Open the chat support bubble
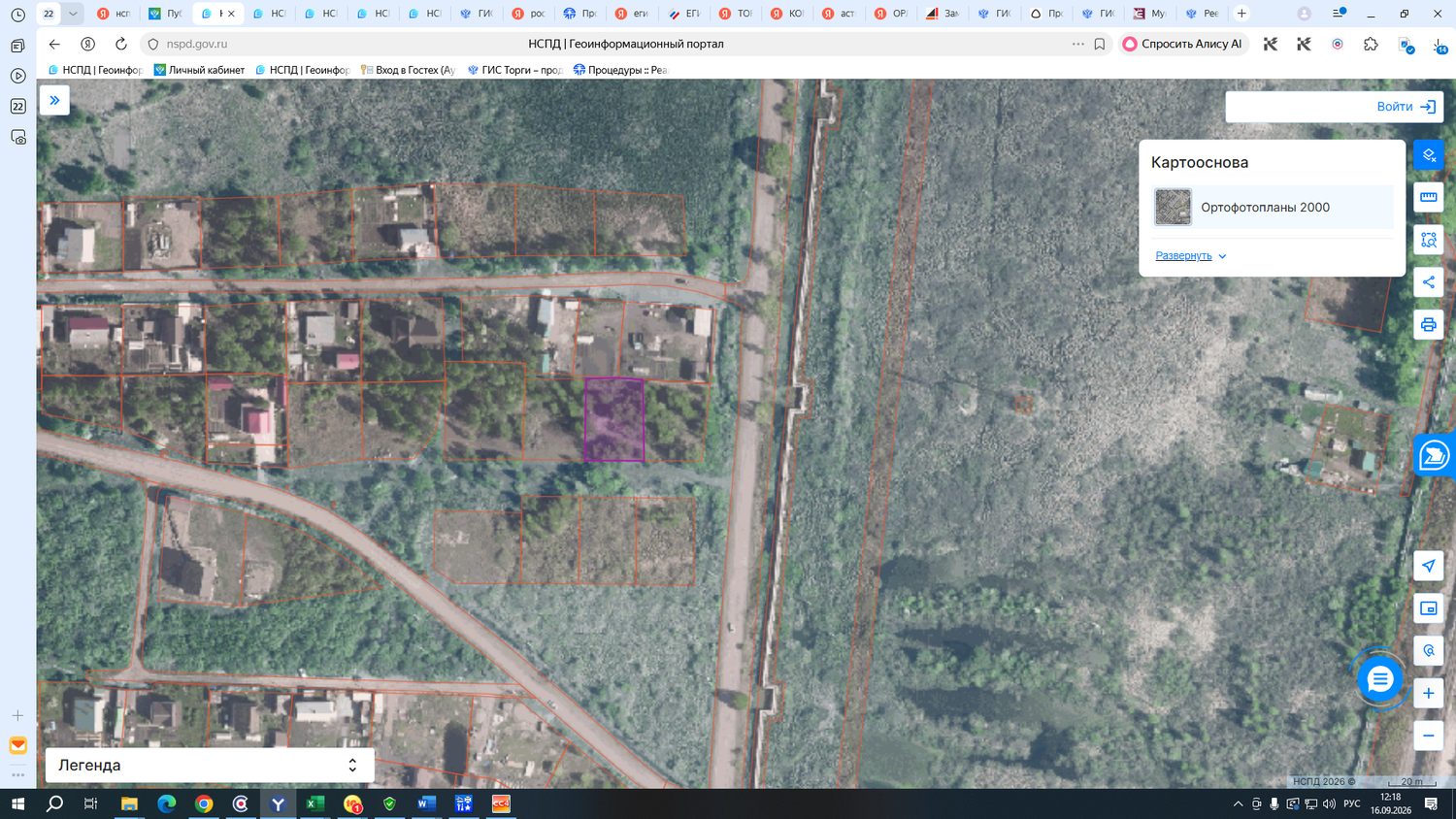This screenshot has width=1456, height=819. pyautogui.click(x=1379, y=678)
